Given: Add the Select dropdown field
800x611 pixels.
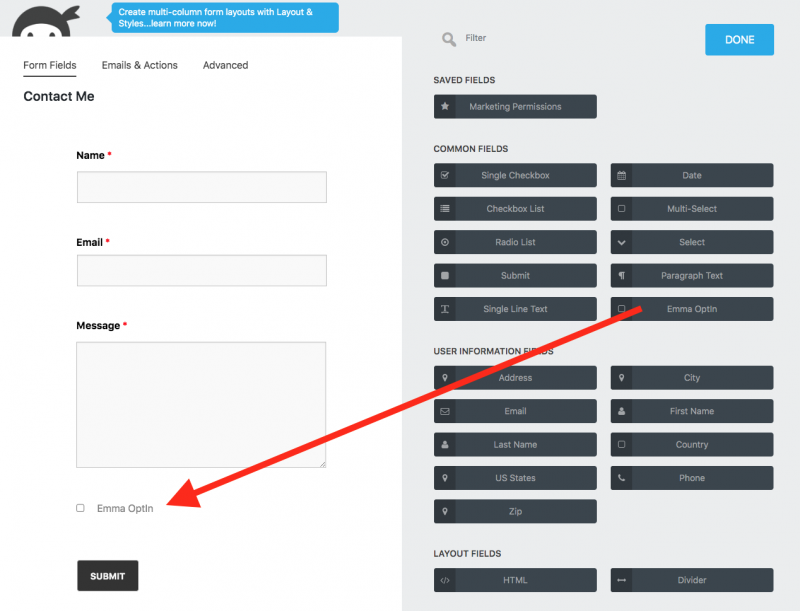Looking at the screenshot, I should 691,243.
